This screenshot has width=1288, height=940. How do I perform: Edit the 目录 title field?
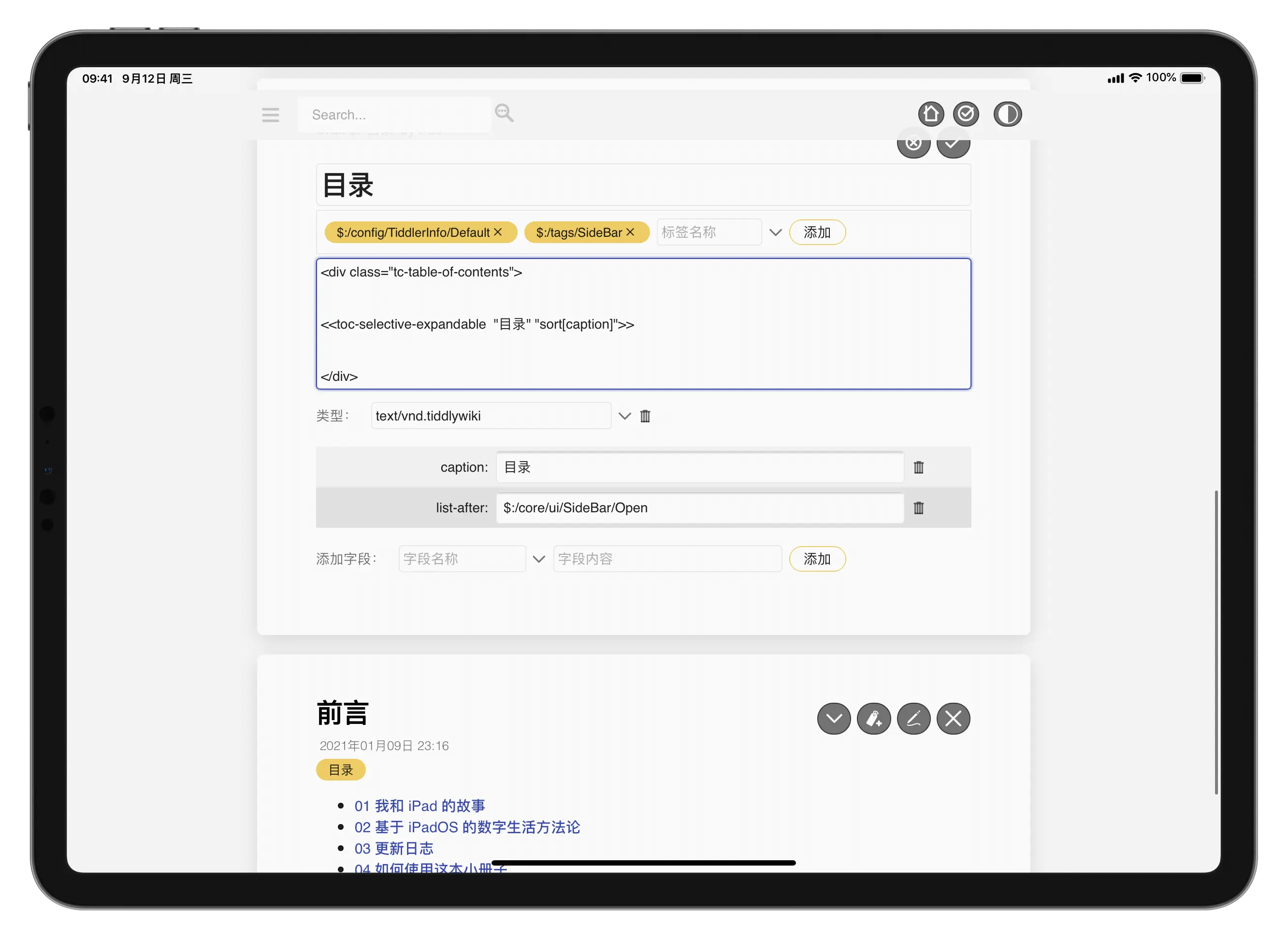643,185
